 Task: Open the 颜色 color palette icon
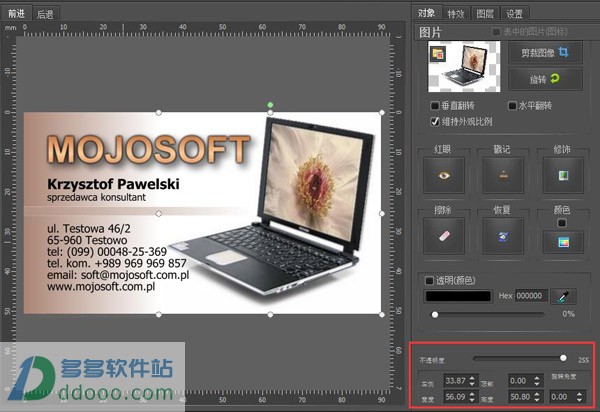coord(563,242)
